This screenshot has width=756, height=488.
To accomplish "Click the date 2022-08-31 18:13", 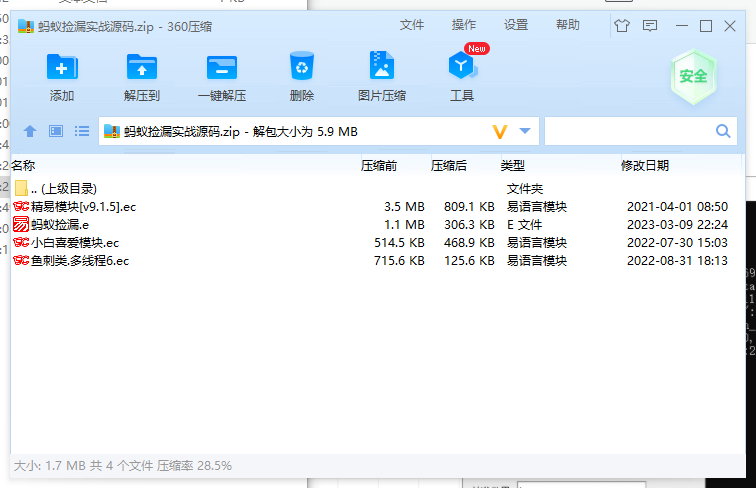I will point(677,261).
